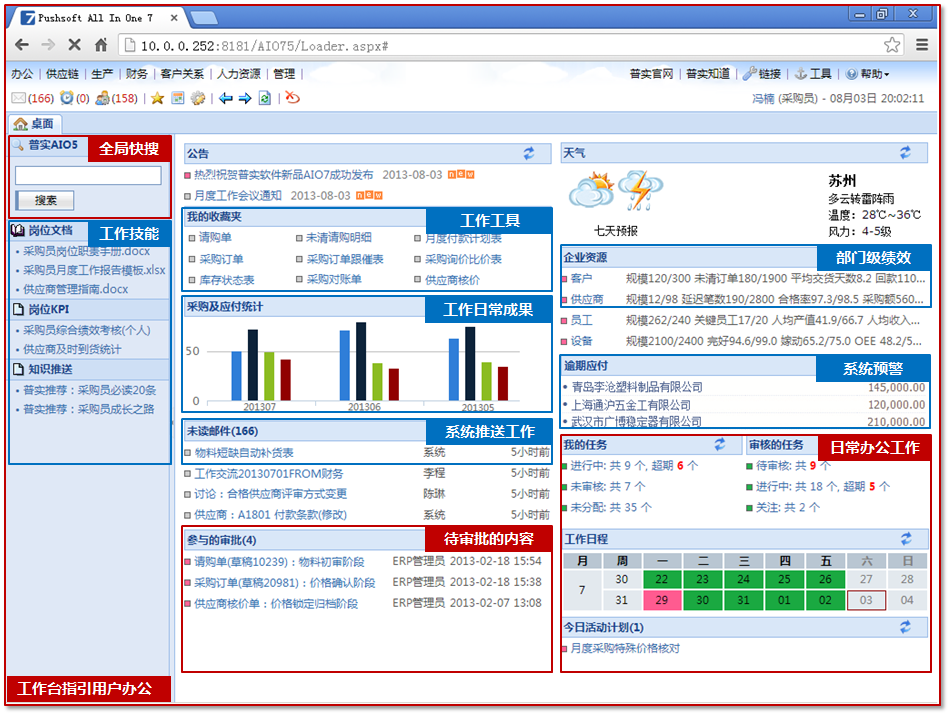Screen dimensions: 951x716
Task: Open a new browser tab
Action: pos(204,18)
